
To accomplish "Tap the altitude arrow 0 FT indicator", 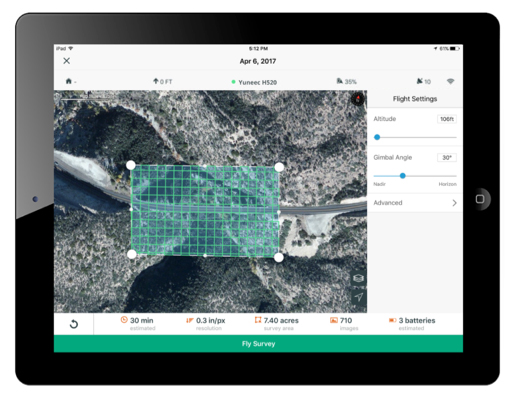I will [163, 81].
